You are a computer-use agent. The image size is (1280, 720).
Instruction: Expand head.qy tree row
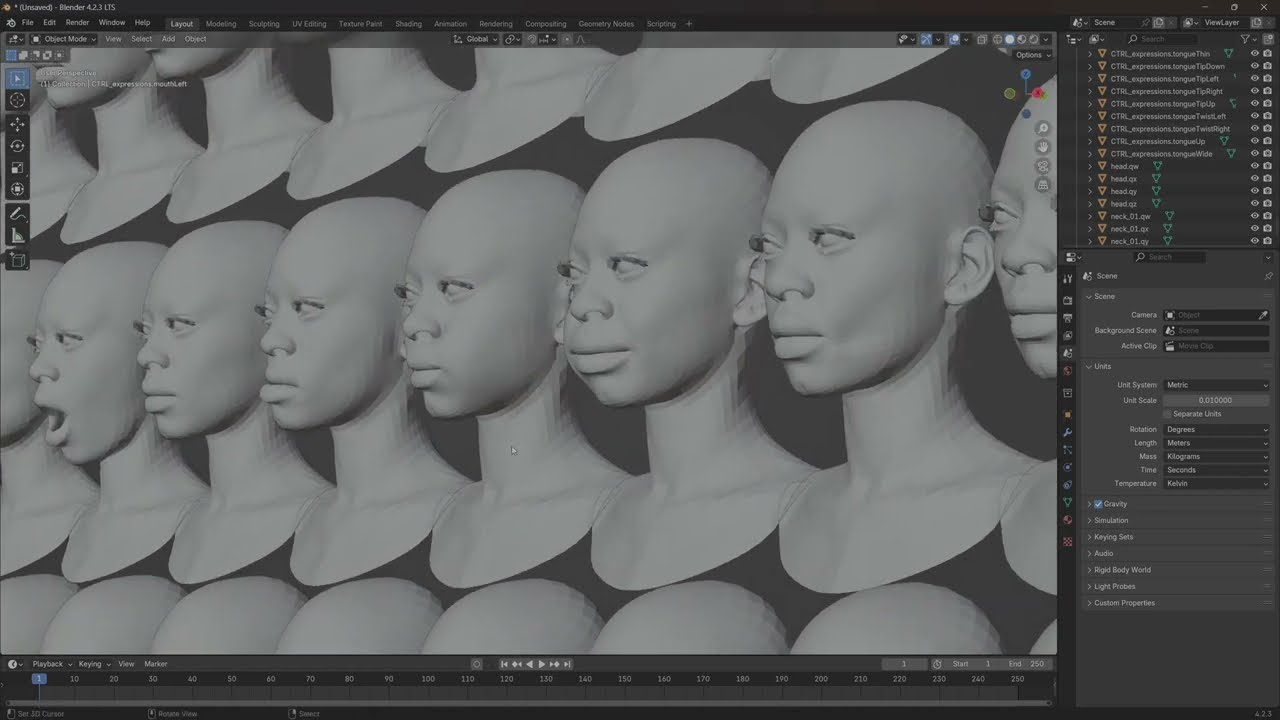pos(1090,191)
